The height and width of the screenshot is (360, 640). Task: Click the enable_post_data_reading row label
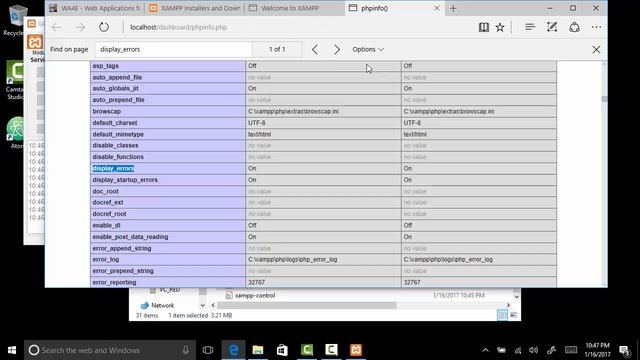click(130, 237)
